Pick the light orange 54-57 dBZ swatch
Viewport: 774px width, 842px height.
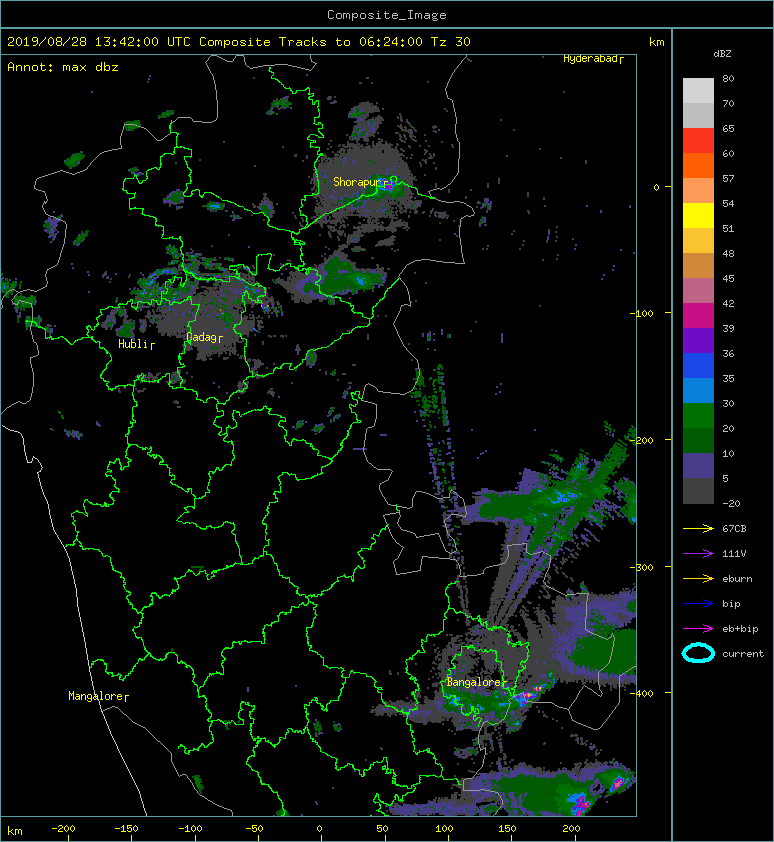coord(698,191)
